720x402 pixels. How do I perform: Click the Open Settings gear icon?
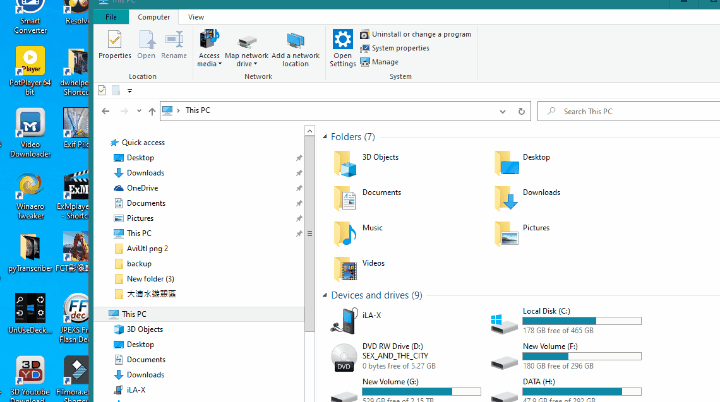point(342,47)
